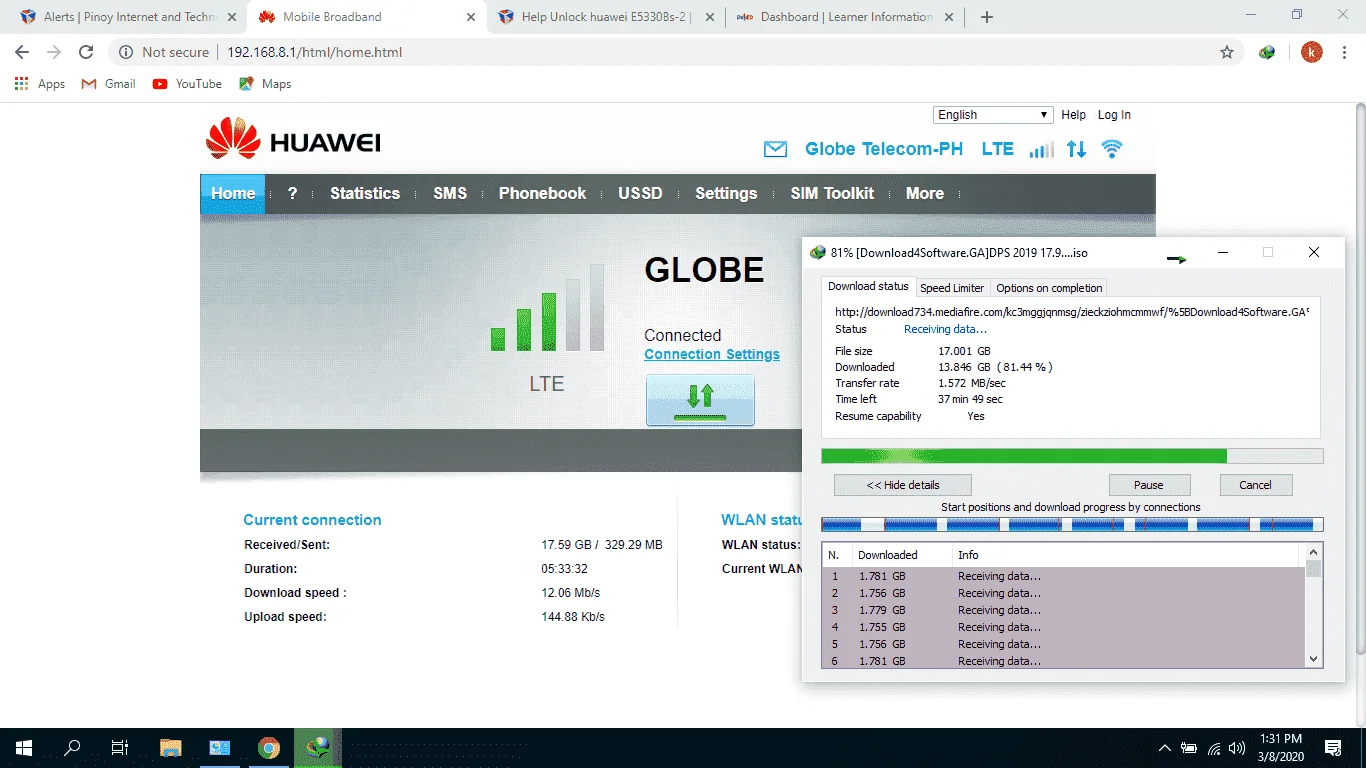
Task: Click the connections progress segments bar
Action: click(1072, 524)
